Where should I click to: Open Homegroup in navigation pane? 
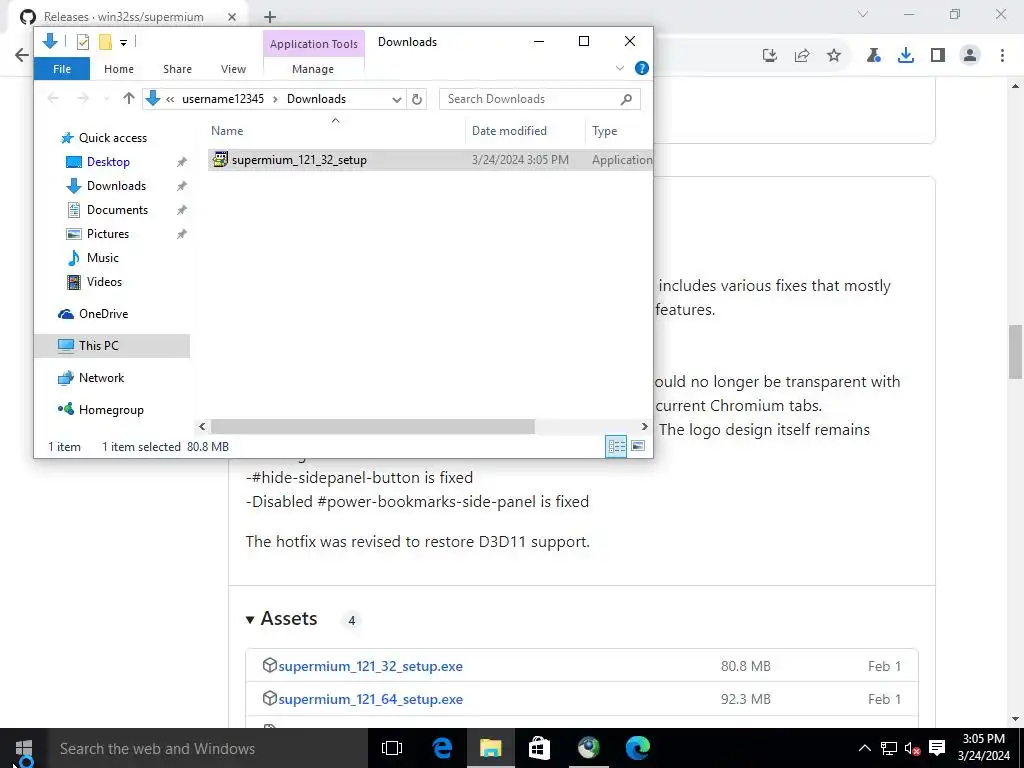coord(111,410)
